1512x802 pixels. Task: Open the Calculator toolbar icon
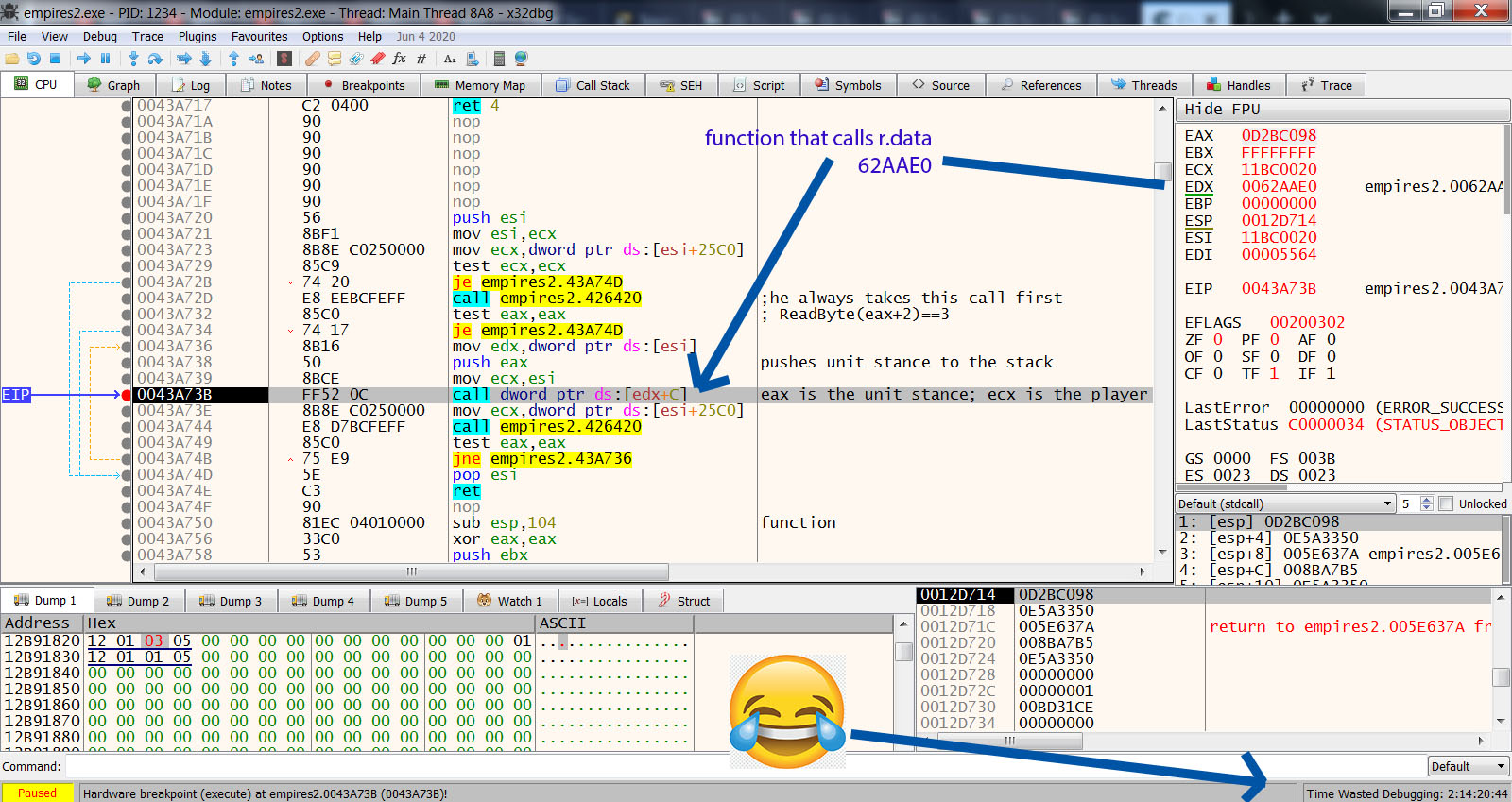499,59
